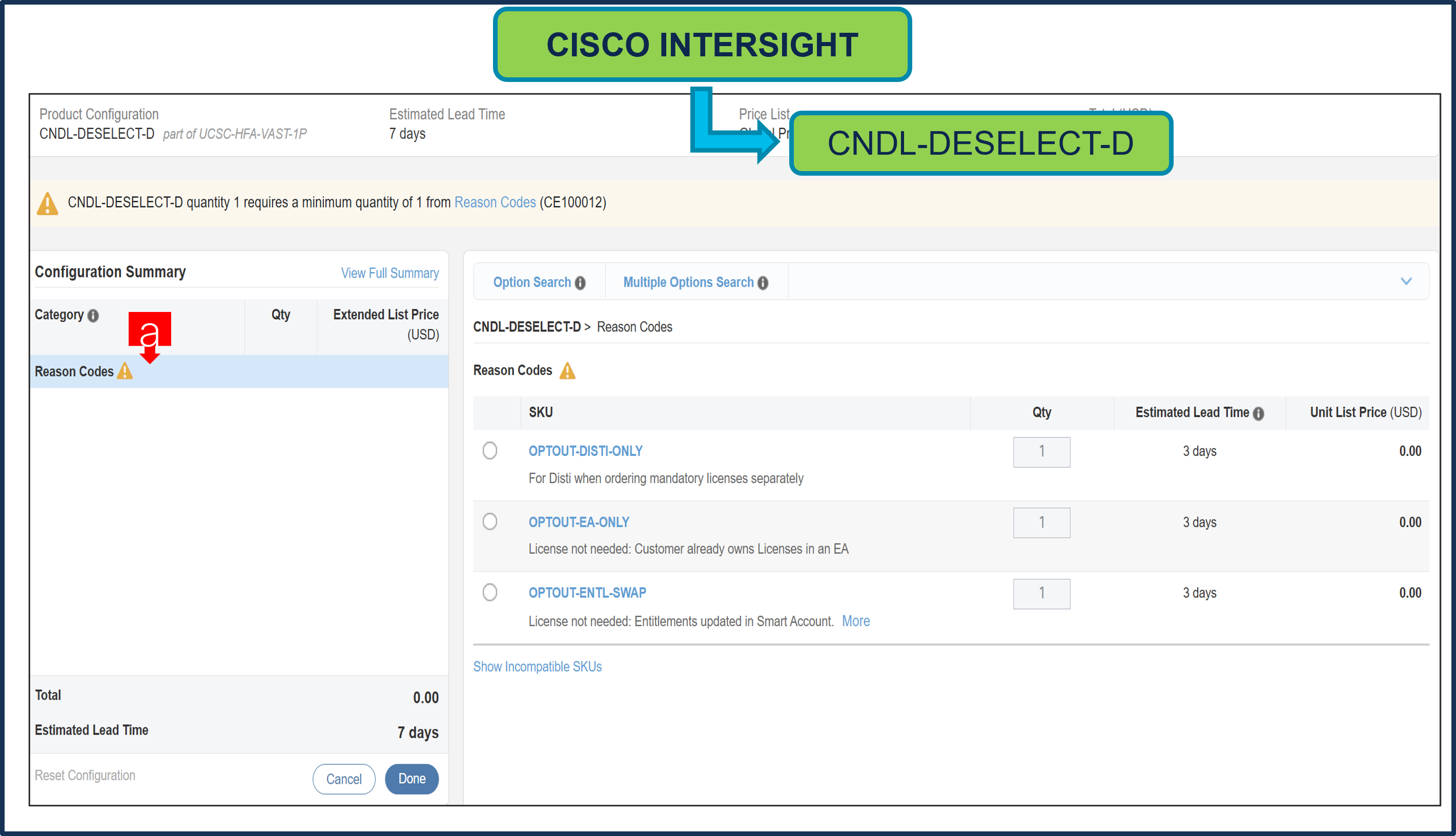Click the warning icon beside the Reason Codes heading
This screenshot has height=836, width=1456.
tap(567, 371)
